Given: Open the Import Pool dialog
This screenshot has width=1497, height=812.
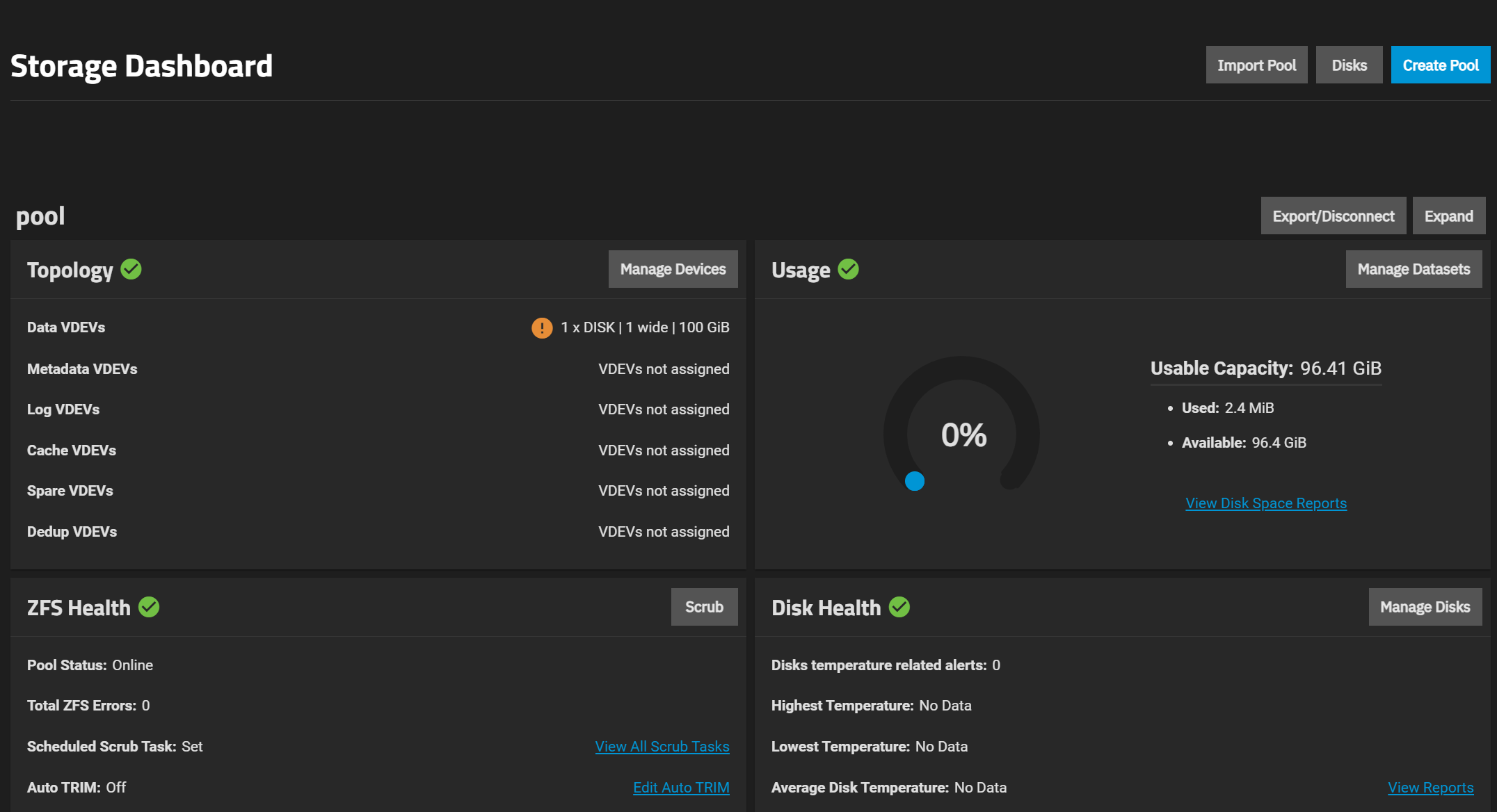Looking at the screenshot, I should click(1256, 65).
